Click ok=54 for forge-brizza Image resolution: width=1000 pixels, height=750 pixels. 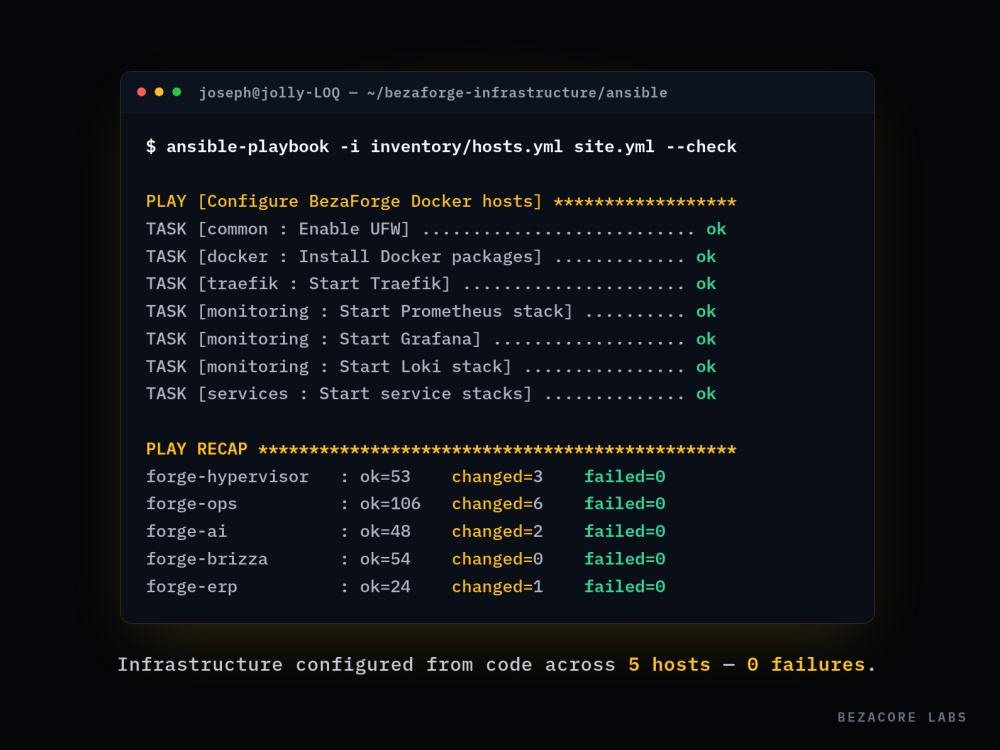point(385,559)
